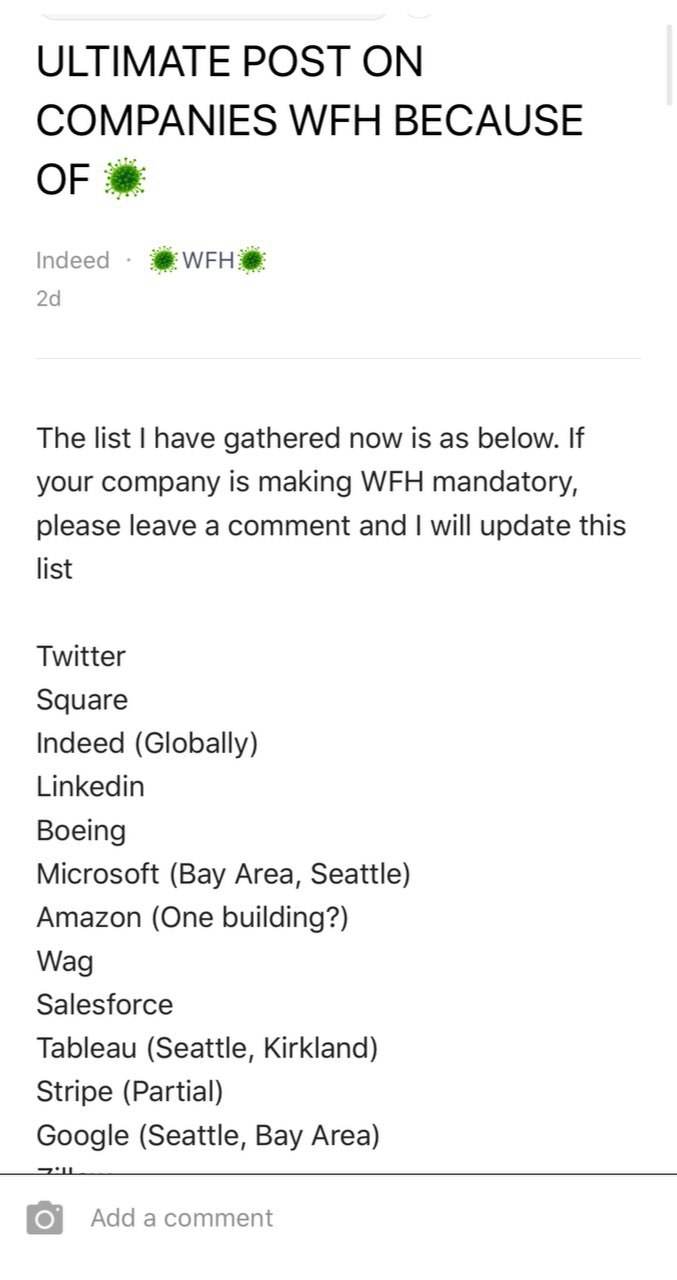Tap the camera icon beside comment box
This screenshot has width=677, height=1280.
(x=44, y=1218)
